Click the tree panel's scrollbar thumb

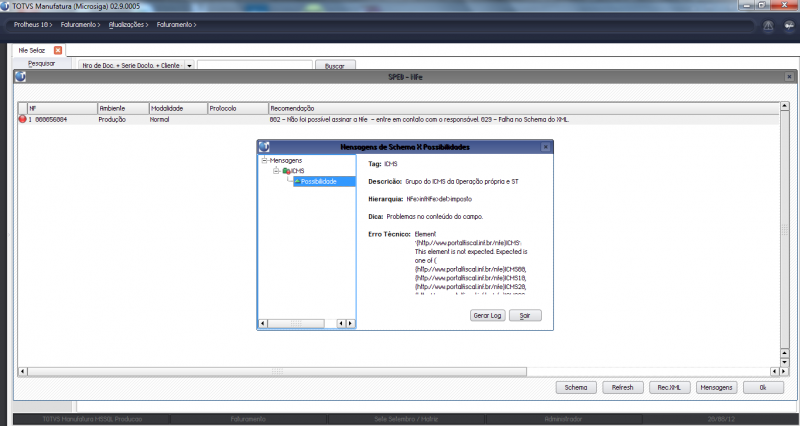pyautogui.click(x=296, y=323)
